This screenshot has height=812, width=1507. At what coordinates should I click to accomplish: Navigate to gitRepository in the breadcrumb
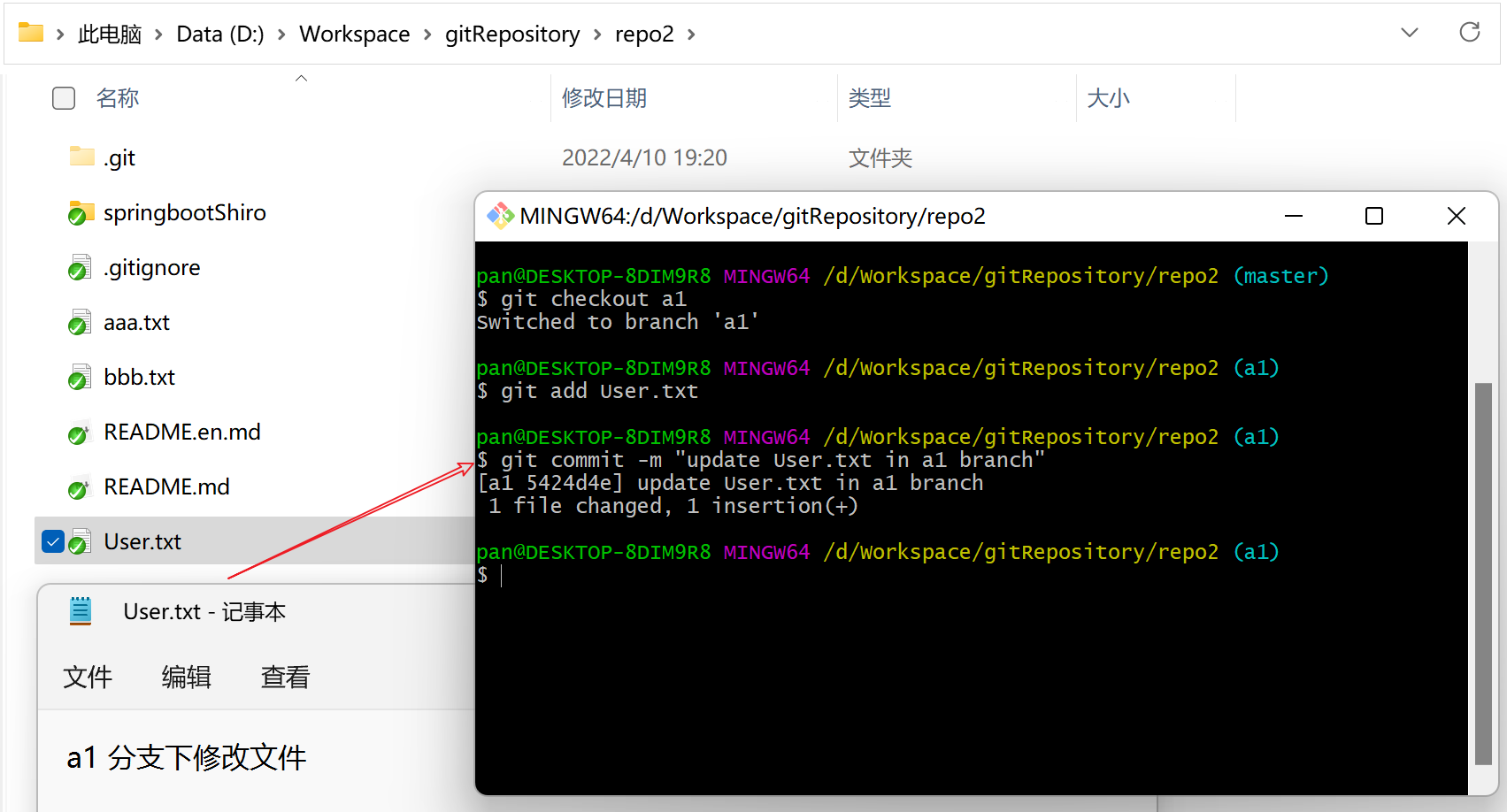512,34
